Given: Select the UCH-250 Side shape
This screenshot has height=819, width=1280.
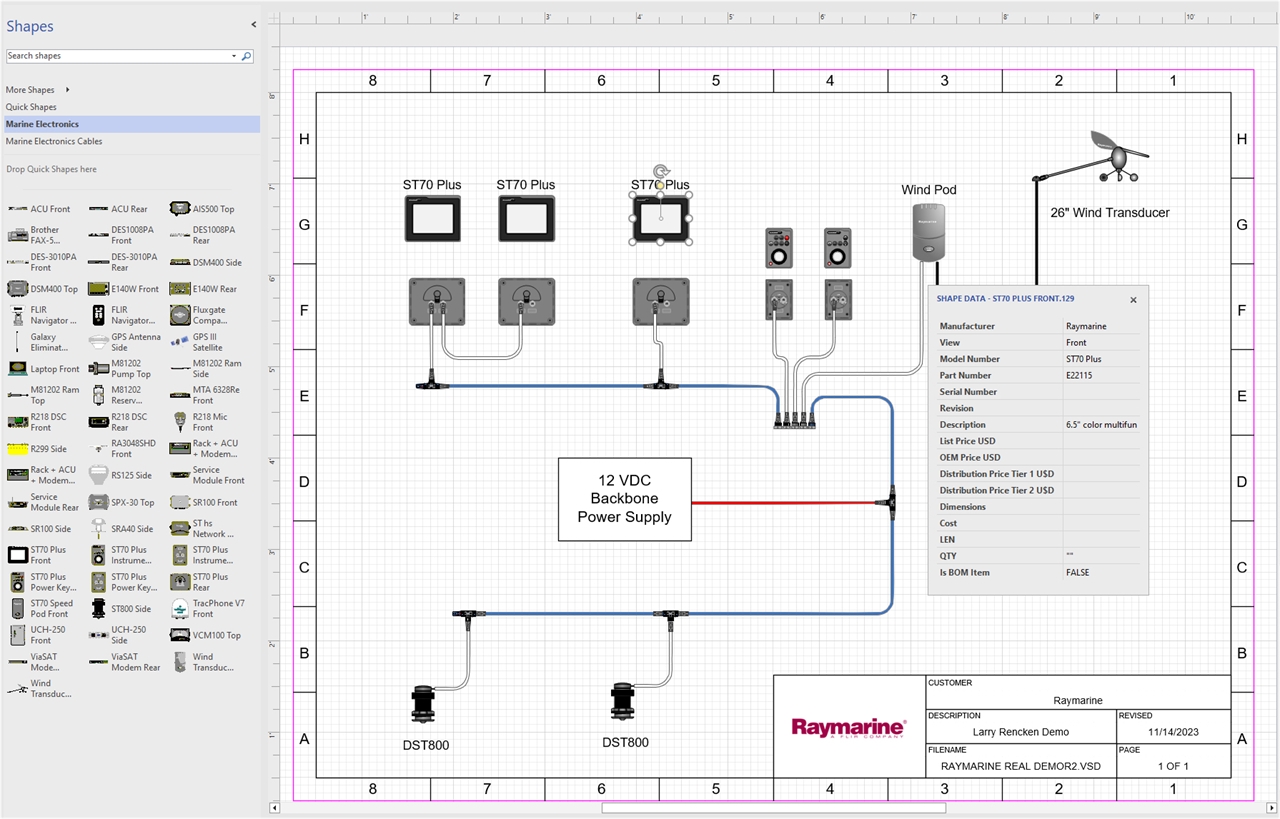Looking at the screenshot, I should tap(118, 635).
